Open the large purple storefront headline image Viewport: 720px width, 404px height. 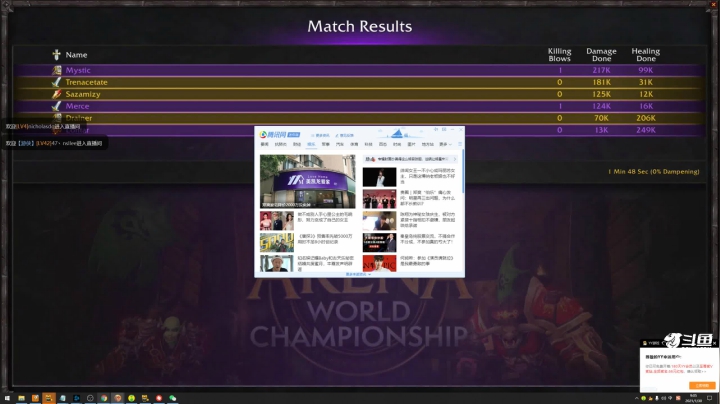tap(308, 181)
